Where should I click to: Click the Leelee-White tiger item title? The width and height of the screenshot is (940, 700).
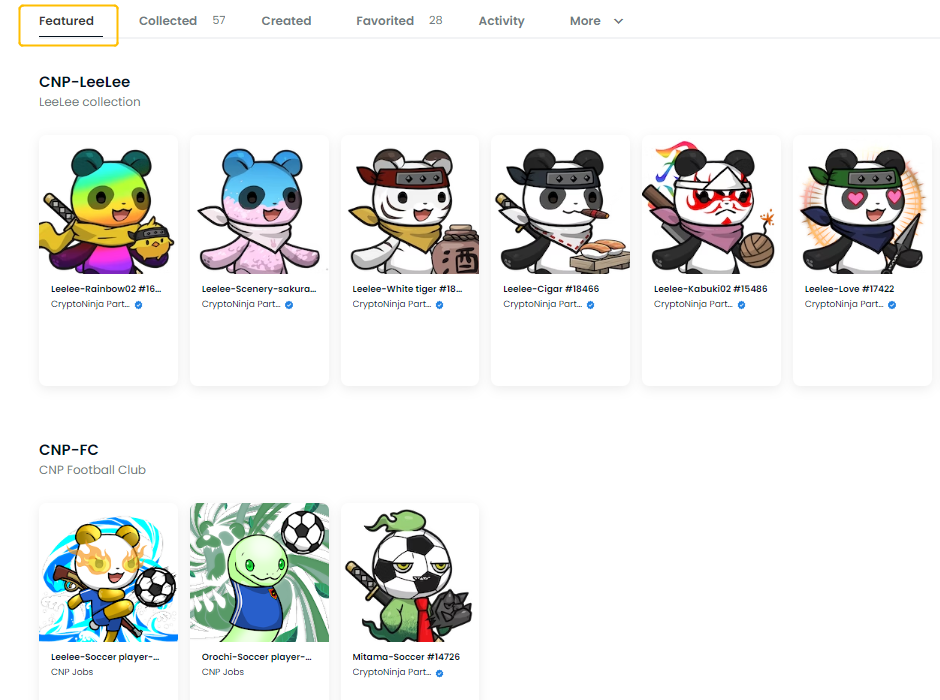[x=408, y=289]
